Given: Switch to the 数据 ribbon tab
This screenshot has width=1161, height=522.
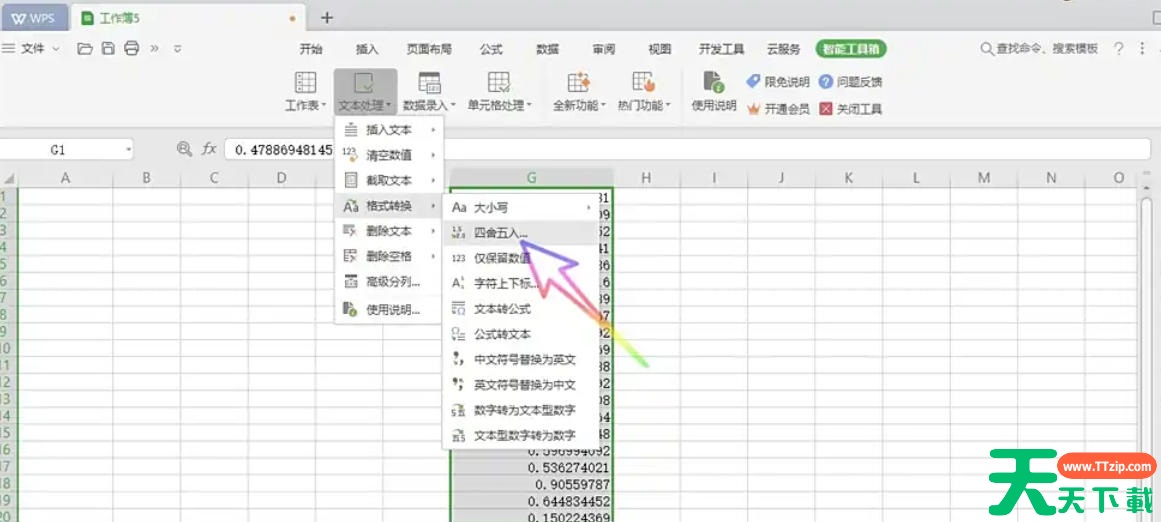Looking at the screenshot, I should 547,49.
